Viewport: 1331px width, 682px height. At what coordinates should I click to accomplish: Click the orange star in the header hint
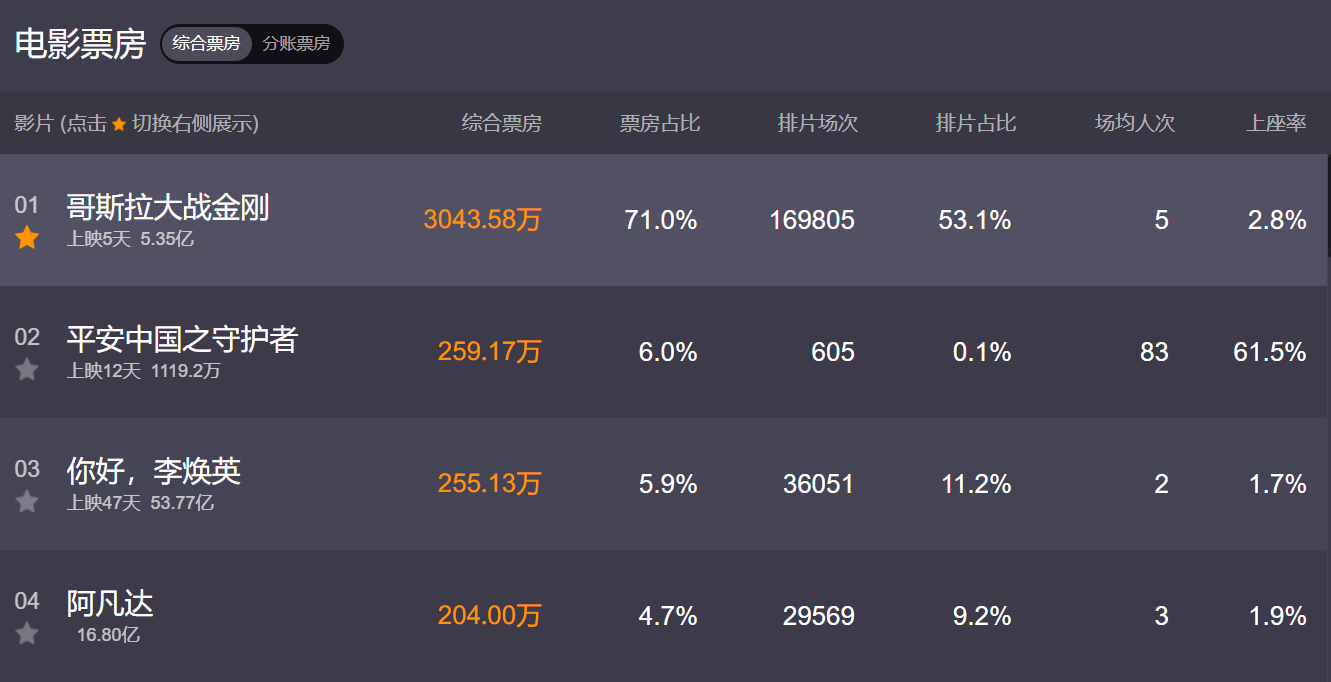click(119, 124)
